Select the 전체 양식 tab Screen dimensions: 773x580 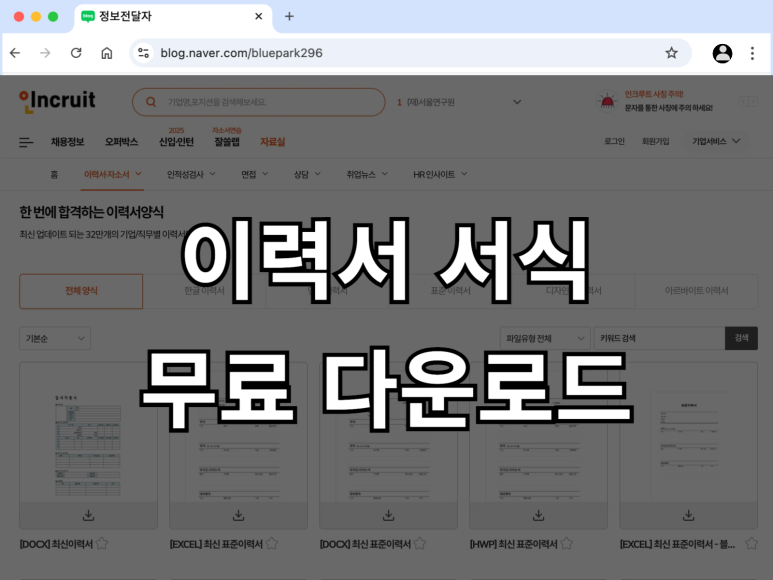tap(81, 291)
